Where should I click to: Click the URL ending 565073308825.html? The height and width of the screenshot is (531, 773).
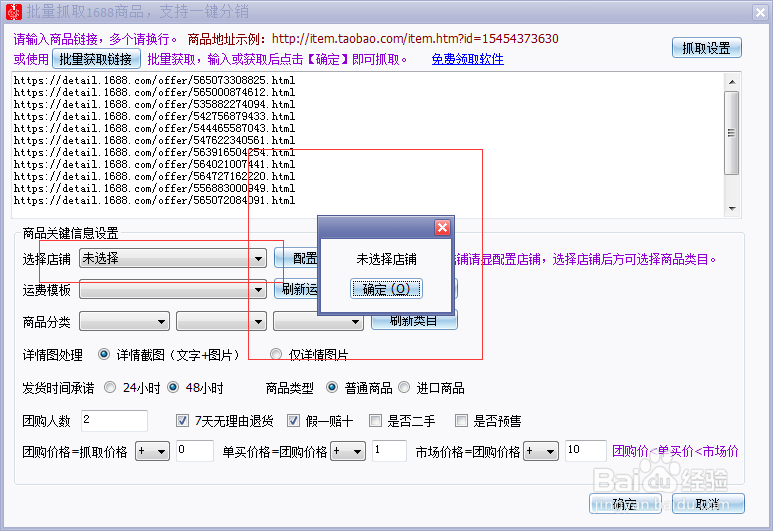tap(154, 80)
